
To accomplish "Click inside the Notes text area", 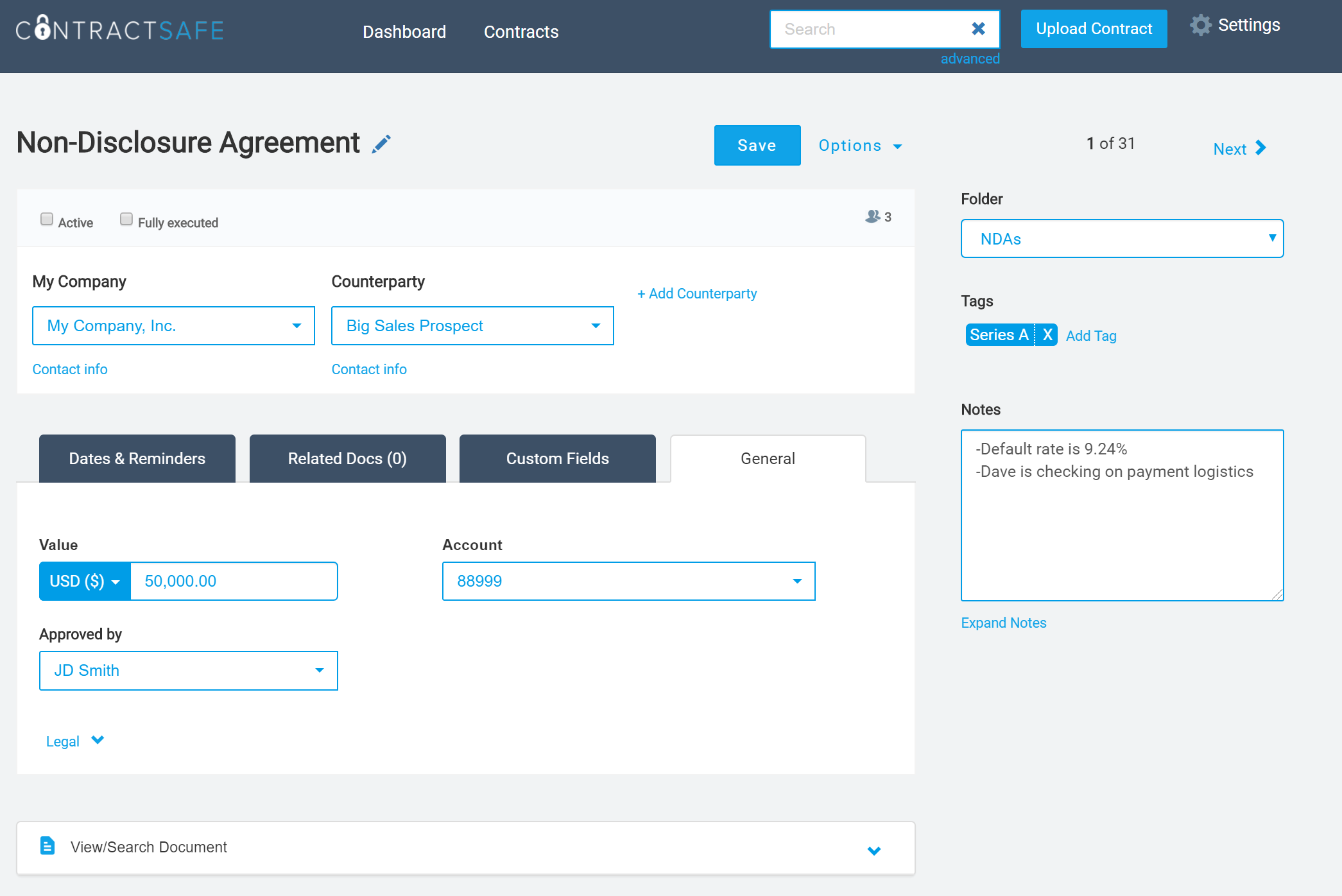I will coord(1122,515).
